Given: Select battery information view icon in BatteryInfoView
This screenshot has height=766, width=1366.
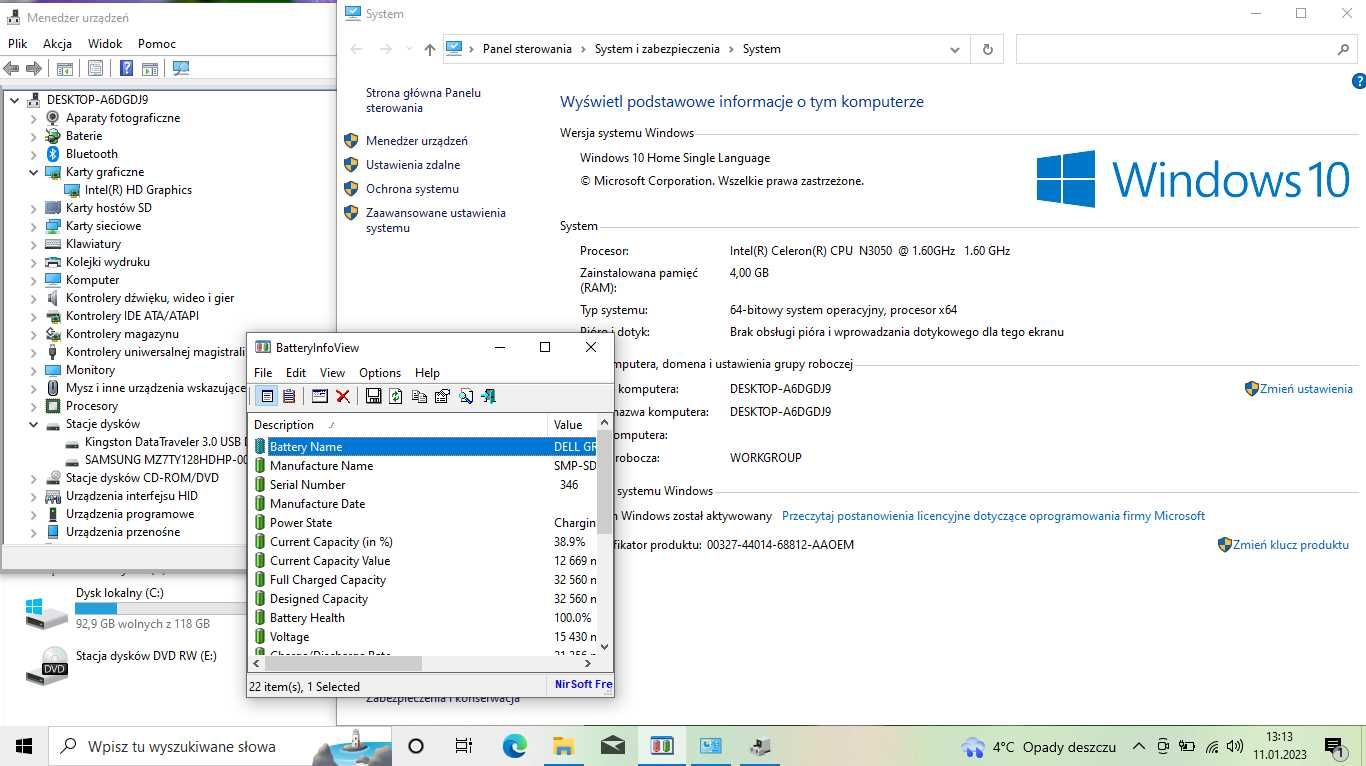Looking at the screenshot, I should click(x=267, y=396).
